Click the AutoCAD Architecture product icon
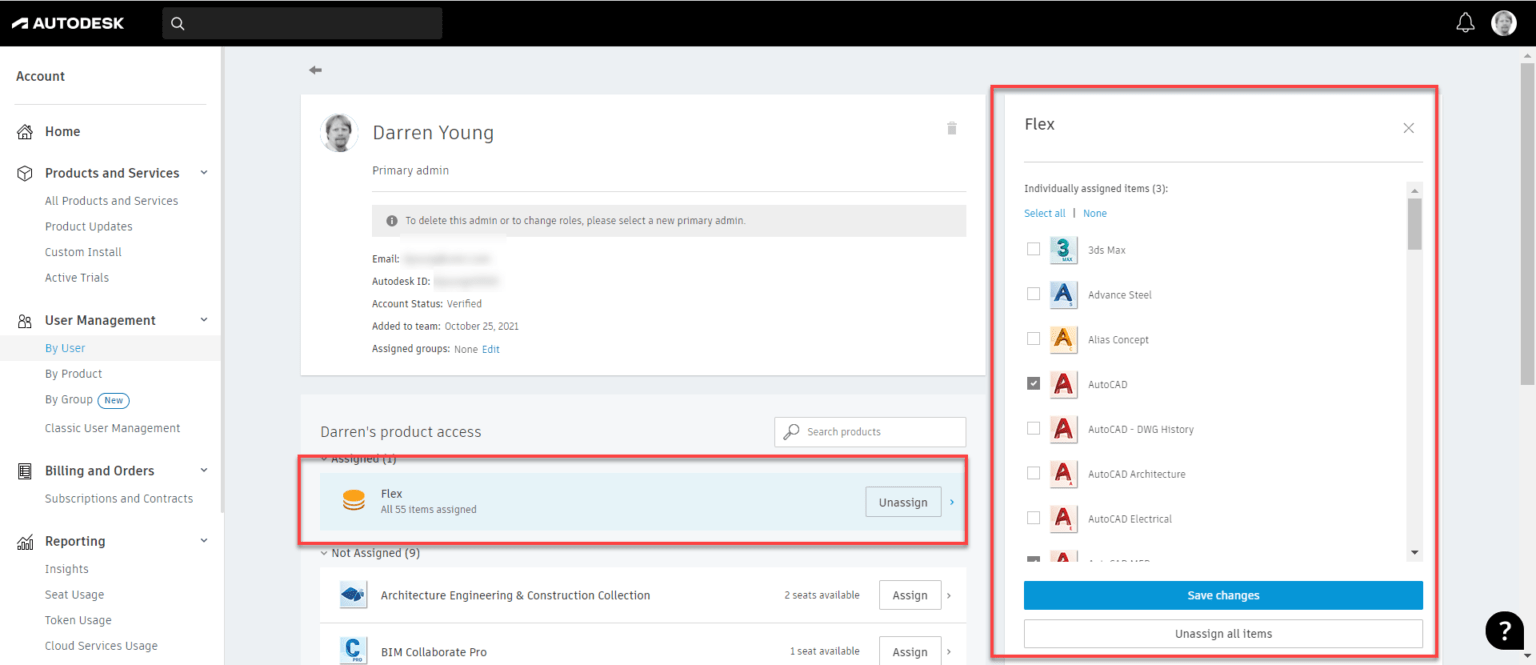Image resolution: width=1536 pixels, height=665 pixels. pyautogui.click(x=1064, y=474)
